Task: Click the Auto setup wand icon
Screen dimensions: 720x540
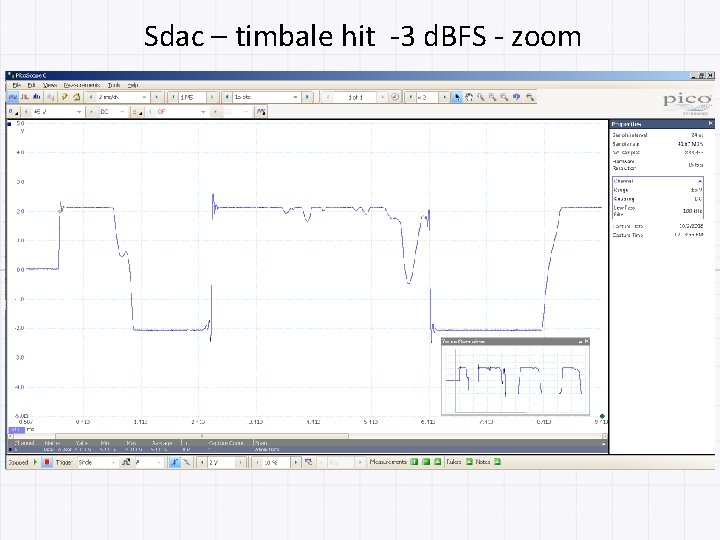Action: point(65,97)
